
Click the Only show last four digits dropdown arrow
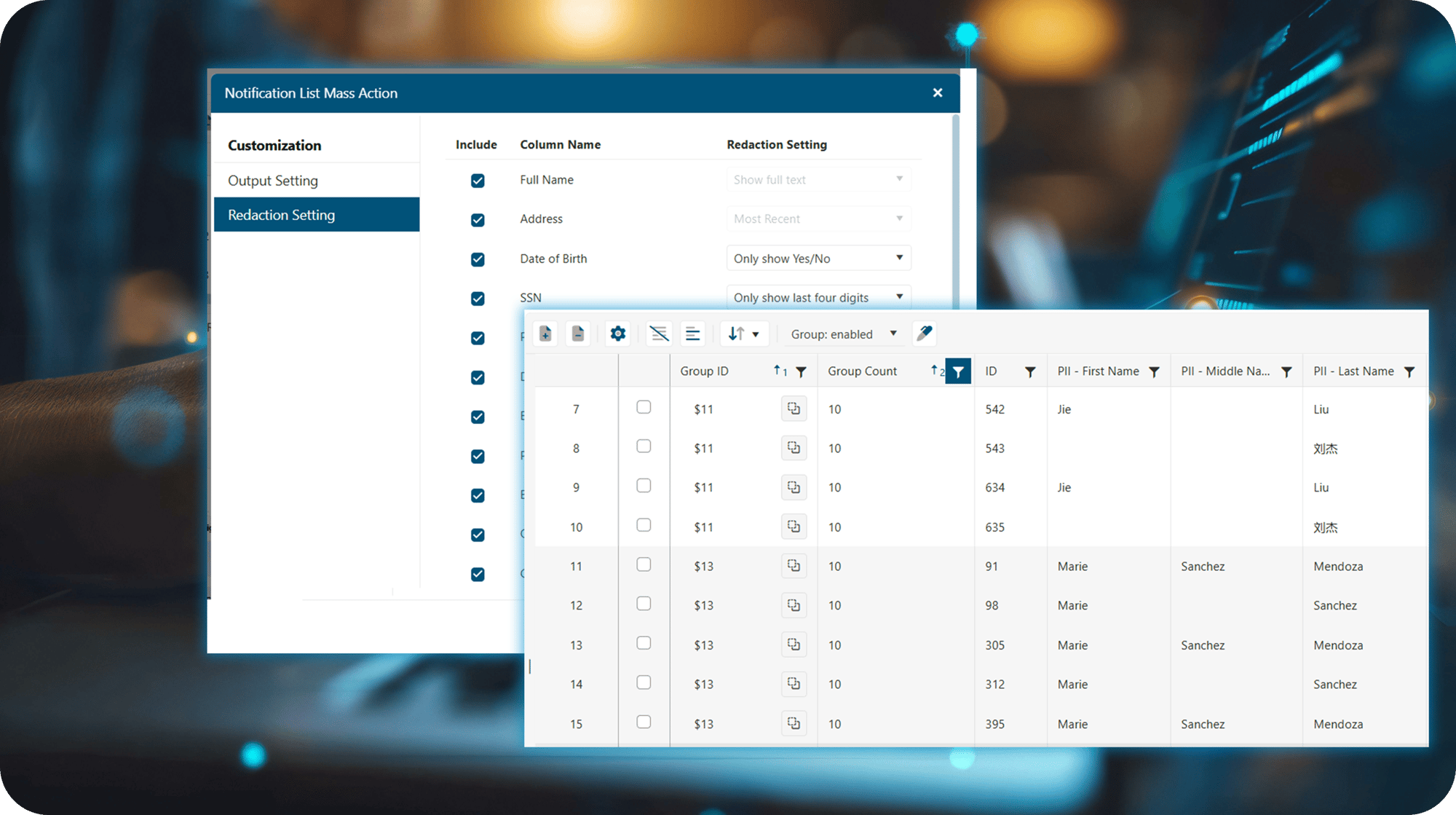coord(901,297)
